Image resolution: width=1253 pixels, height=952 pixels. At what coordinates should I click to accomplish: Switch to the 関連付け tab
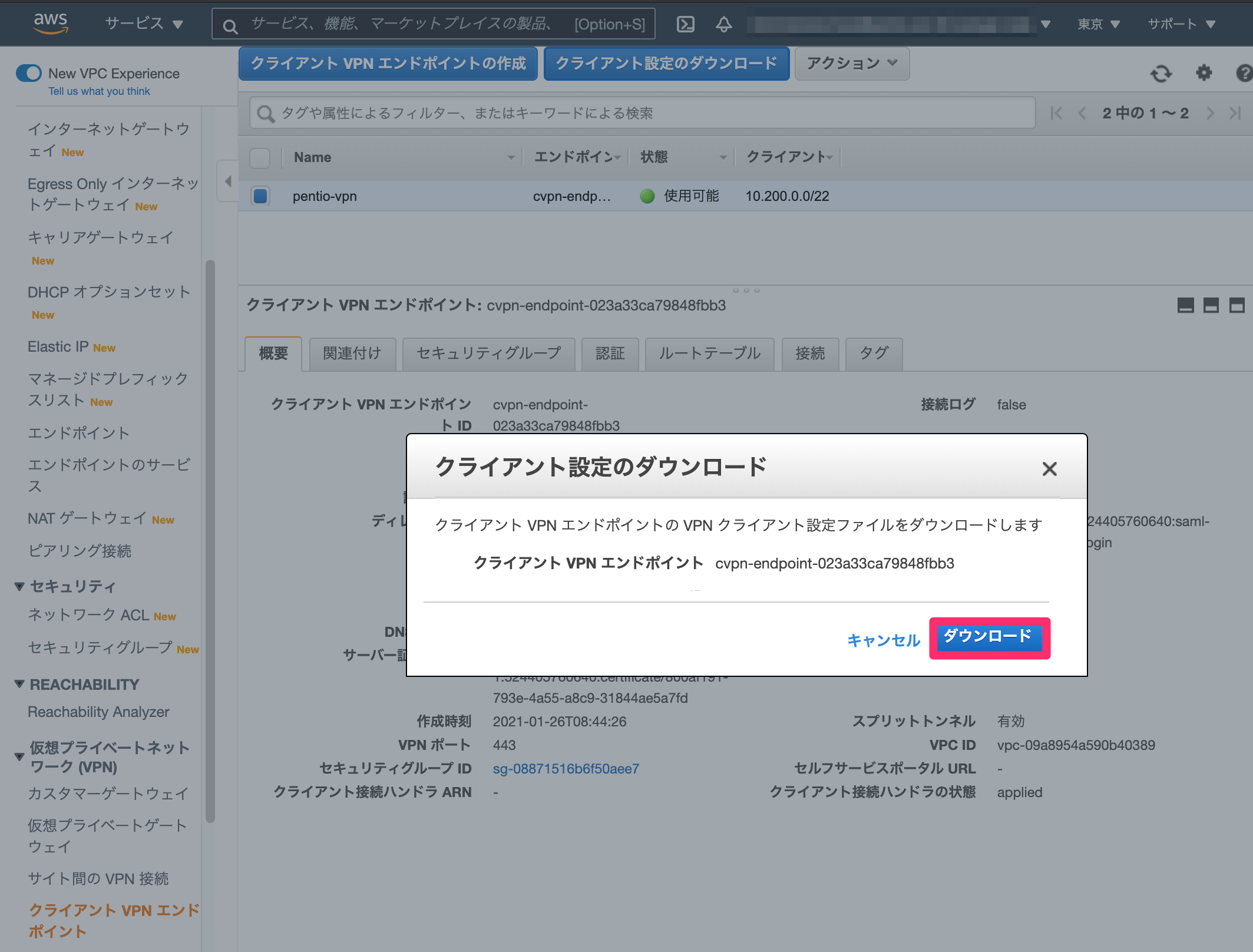pos(352,353)
